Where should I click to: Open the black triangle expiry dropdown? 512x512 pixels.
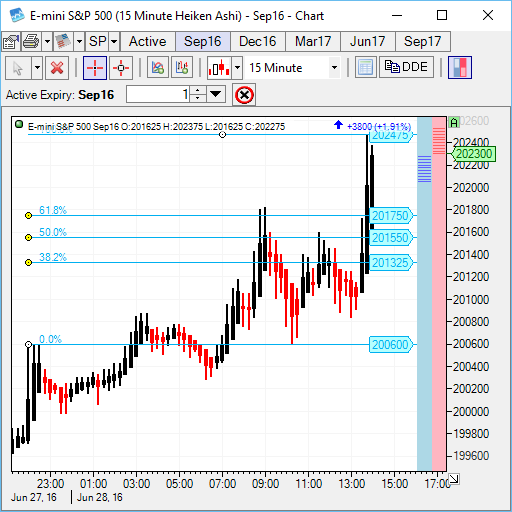tap(216, 94)
